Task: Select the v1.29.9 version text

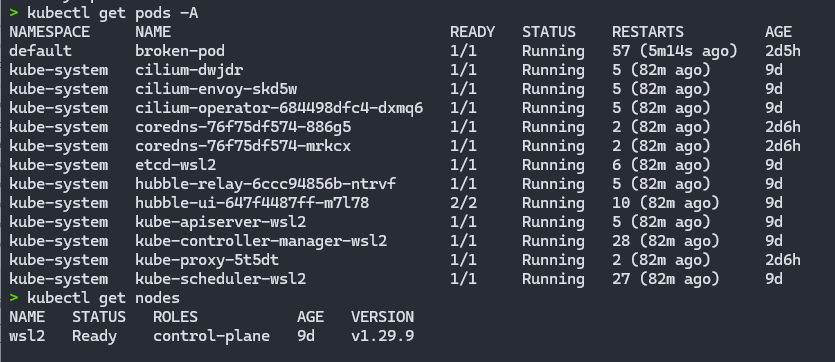Action: 382,336
